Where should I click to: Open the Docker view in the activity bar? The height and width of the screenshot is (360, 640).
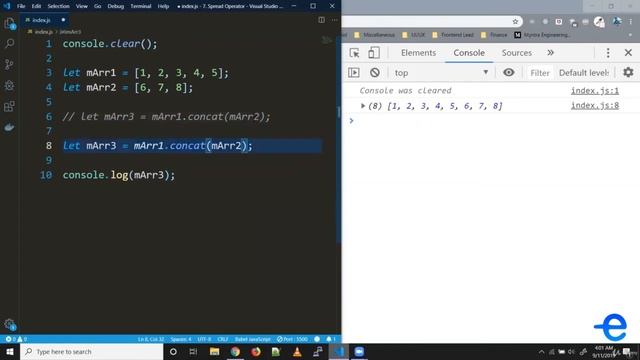click(x=9, y=128)
